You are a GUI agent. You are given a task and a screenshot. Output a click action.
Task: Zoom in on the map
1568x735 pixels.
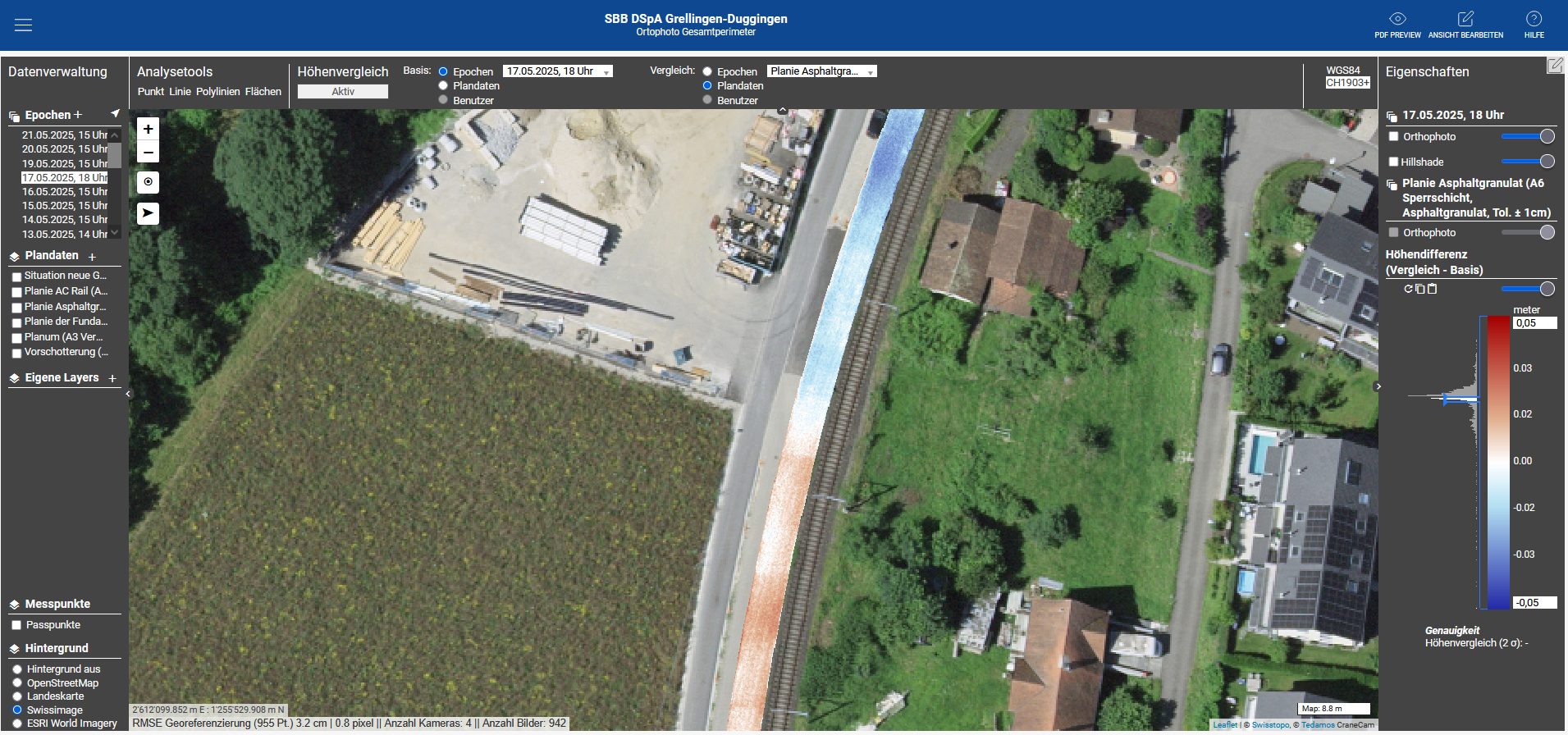(x=148, y=129)
